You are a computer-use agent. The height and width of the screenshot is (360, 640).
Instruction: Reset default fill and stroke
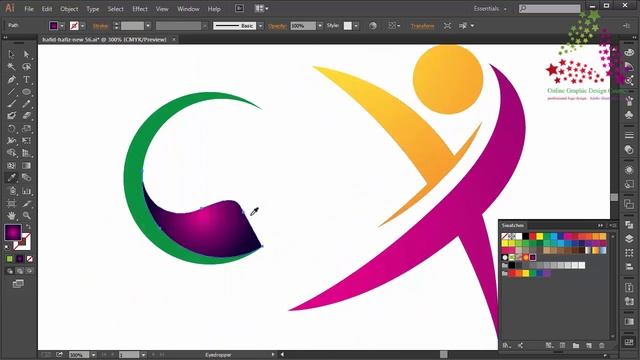coord(7,247)
